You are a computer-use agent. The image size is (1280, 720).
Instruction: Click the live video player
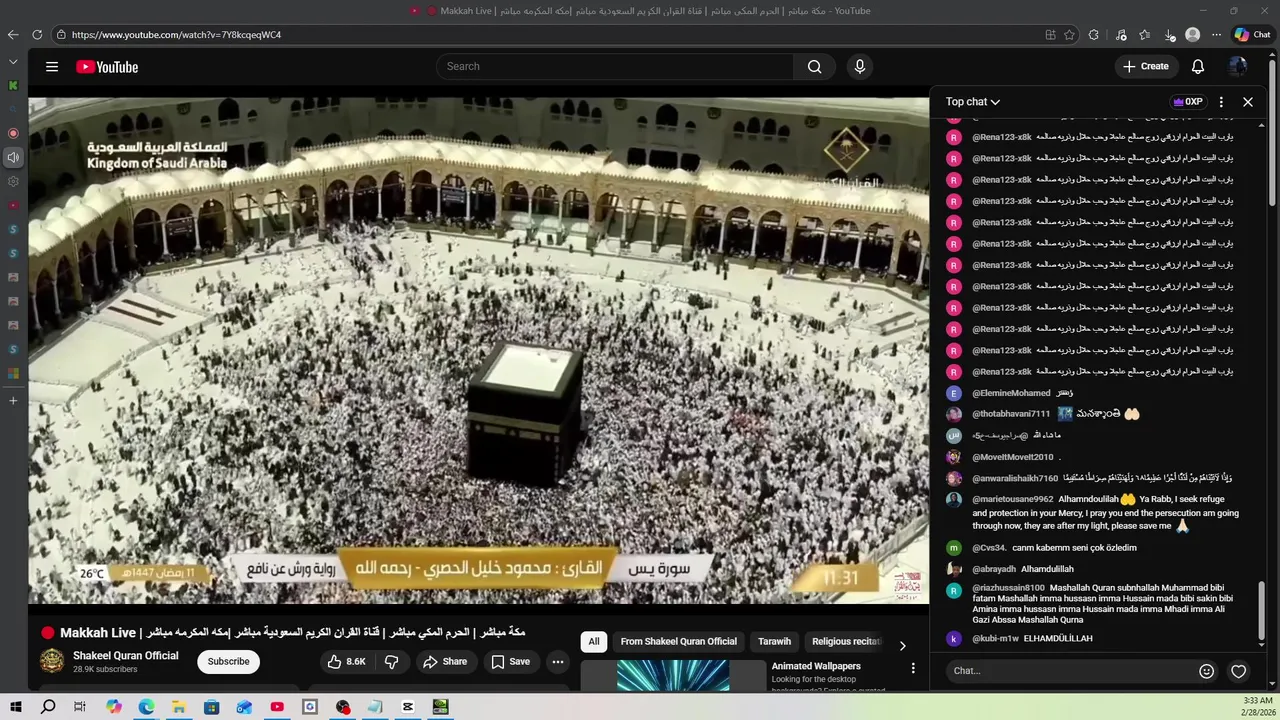point(478,350)
